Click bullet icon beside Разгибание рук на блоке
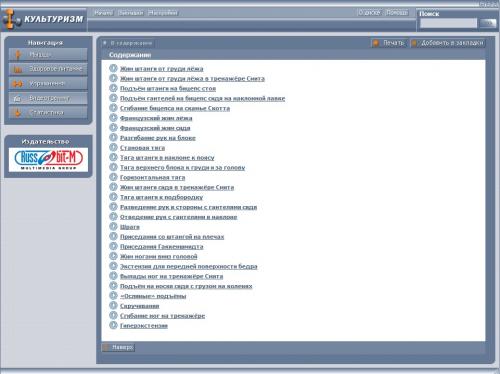This screenshot has height=374, width=500. 113,137
